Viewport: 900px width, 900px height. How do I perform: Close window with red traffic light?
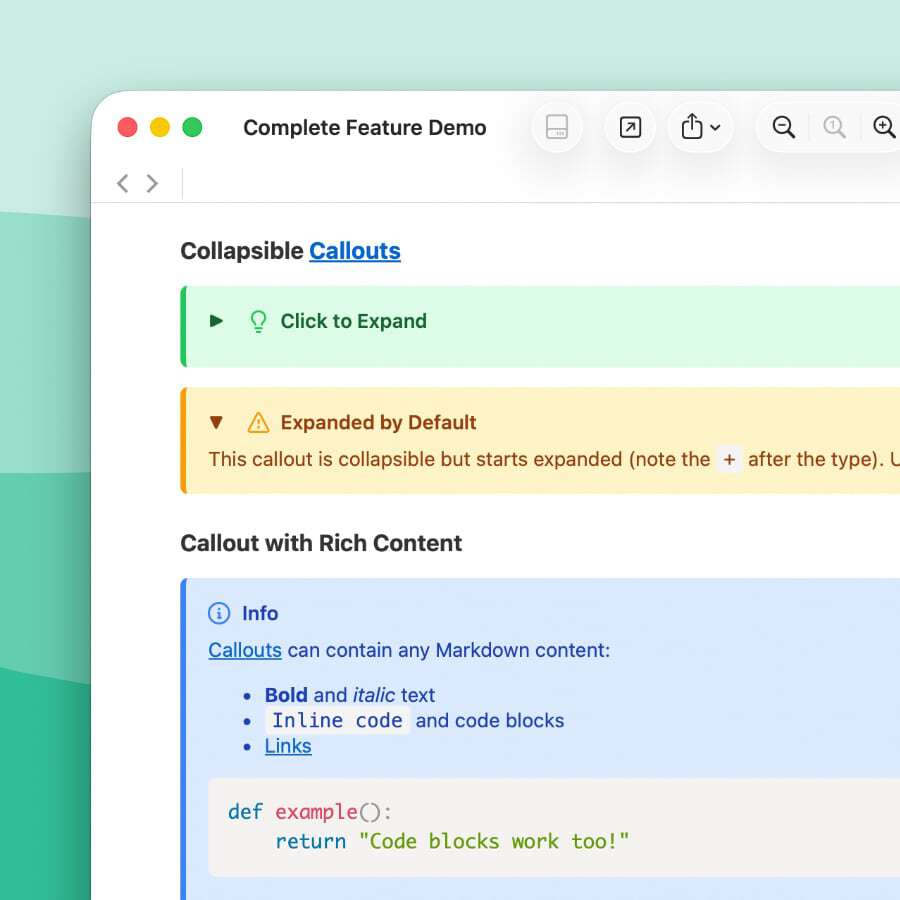(x=127, y=127)
